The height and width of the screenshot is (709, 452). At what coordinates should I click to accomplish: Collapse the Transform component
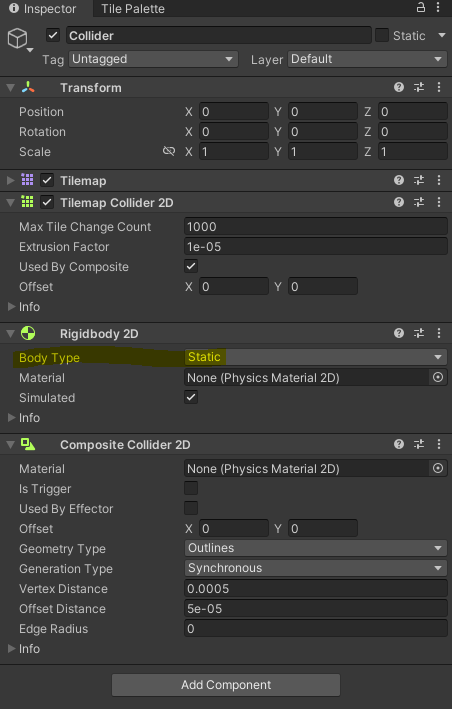pyautogui.click(x=11, y=88)
